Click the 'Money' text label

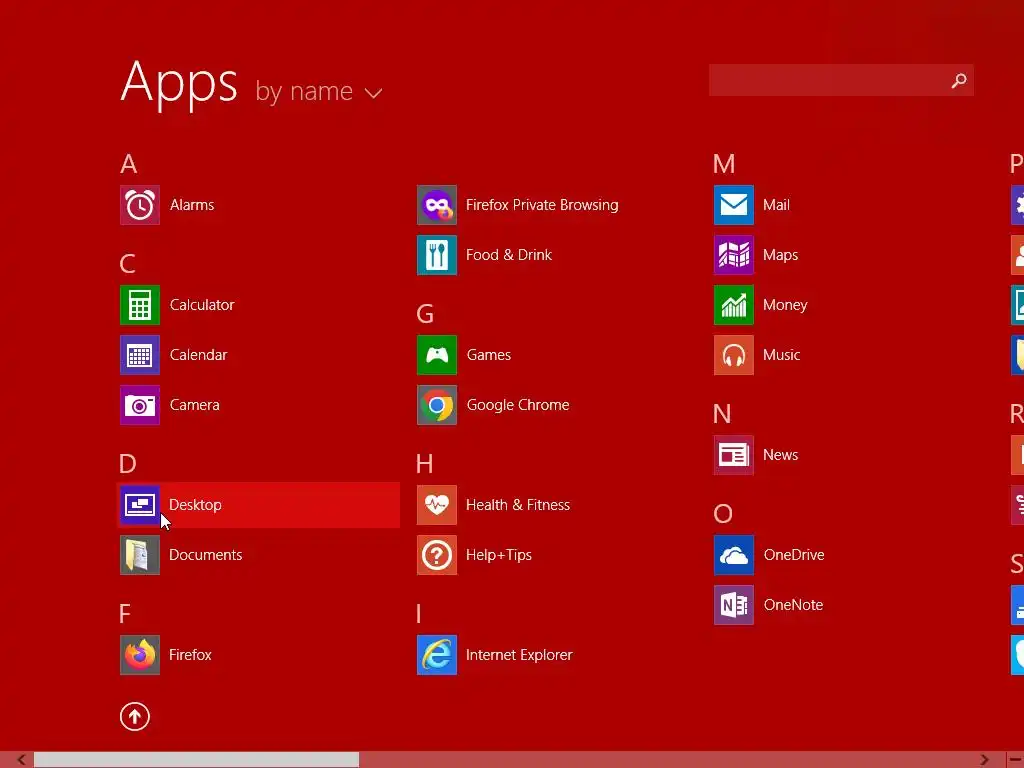coord(785,305)
